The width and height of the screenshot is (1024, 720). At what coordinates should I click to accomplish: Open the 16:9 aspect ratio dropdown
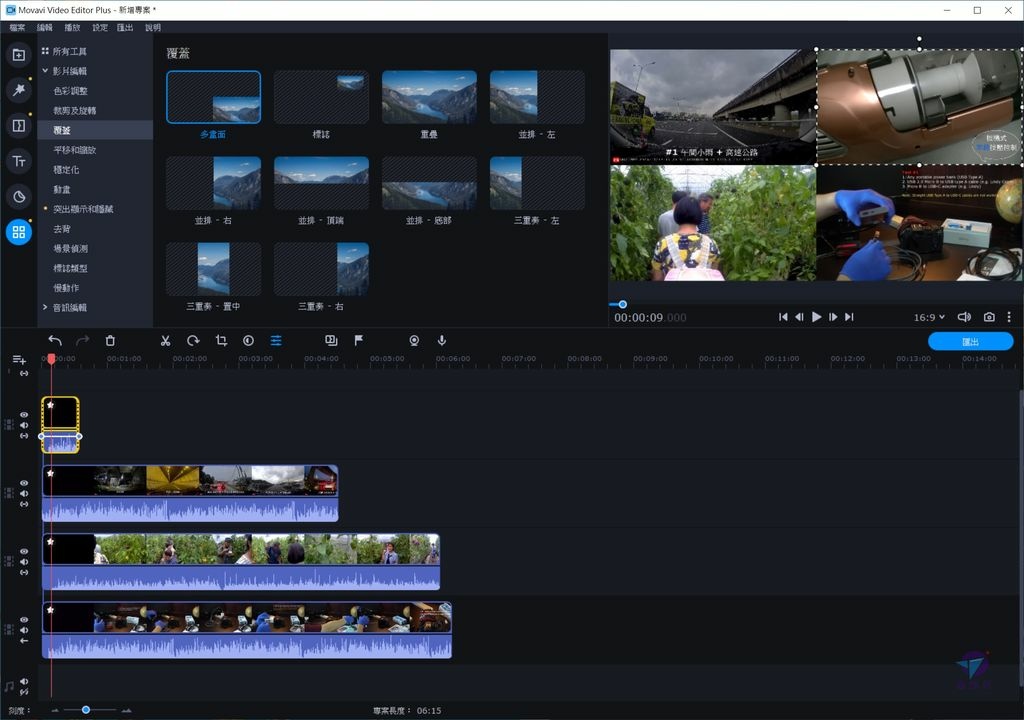pyautogui.click(x=929, y=317)
